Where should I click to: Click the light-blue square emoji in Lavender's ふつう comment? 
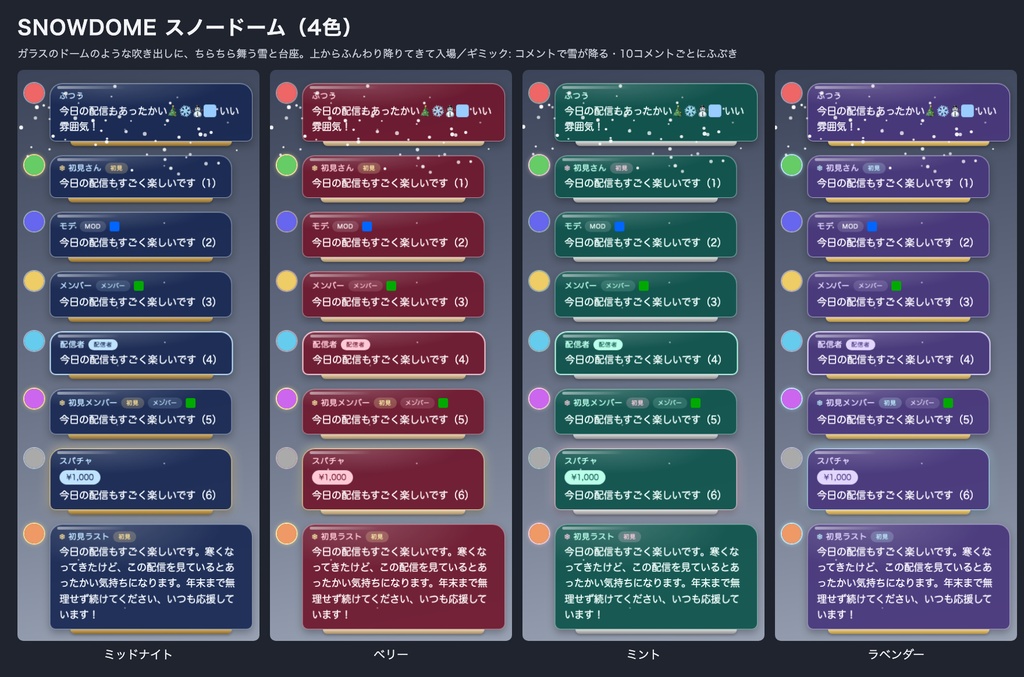click(x=967, y=111)
